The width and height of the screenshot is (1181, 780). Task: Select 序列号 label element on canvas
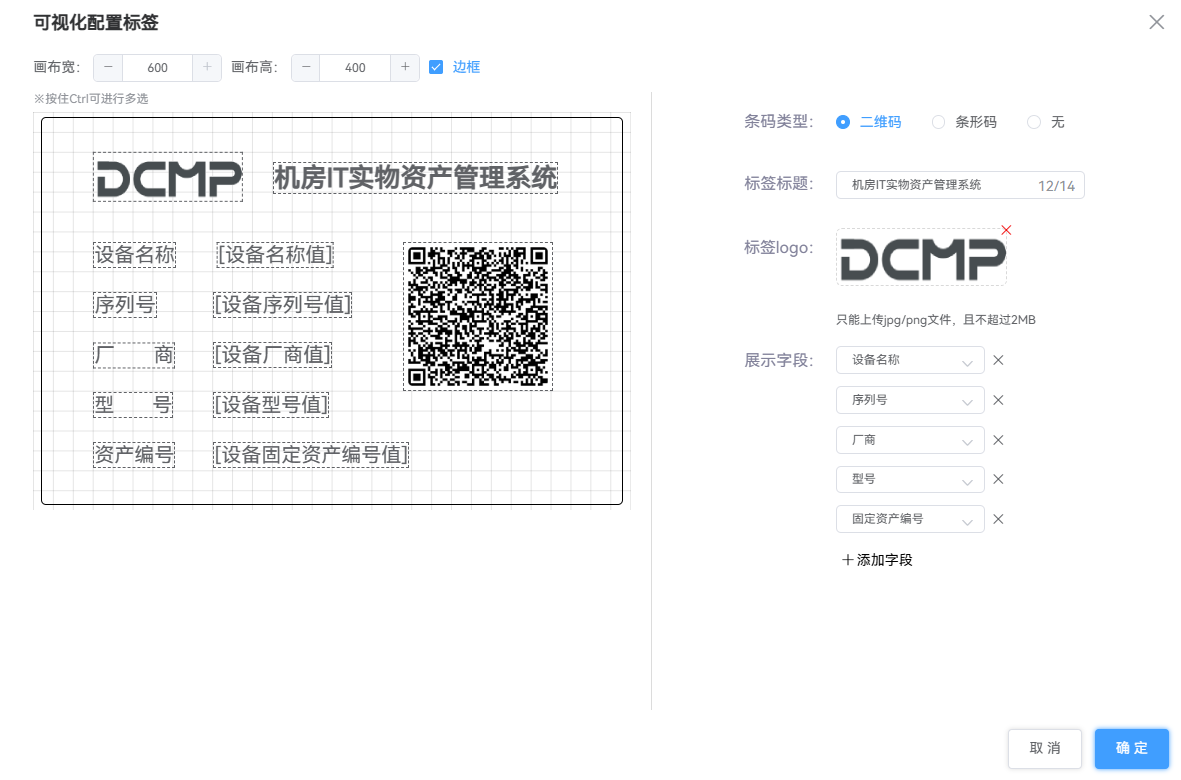pyautogui.click(x=125, y=305)
